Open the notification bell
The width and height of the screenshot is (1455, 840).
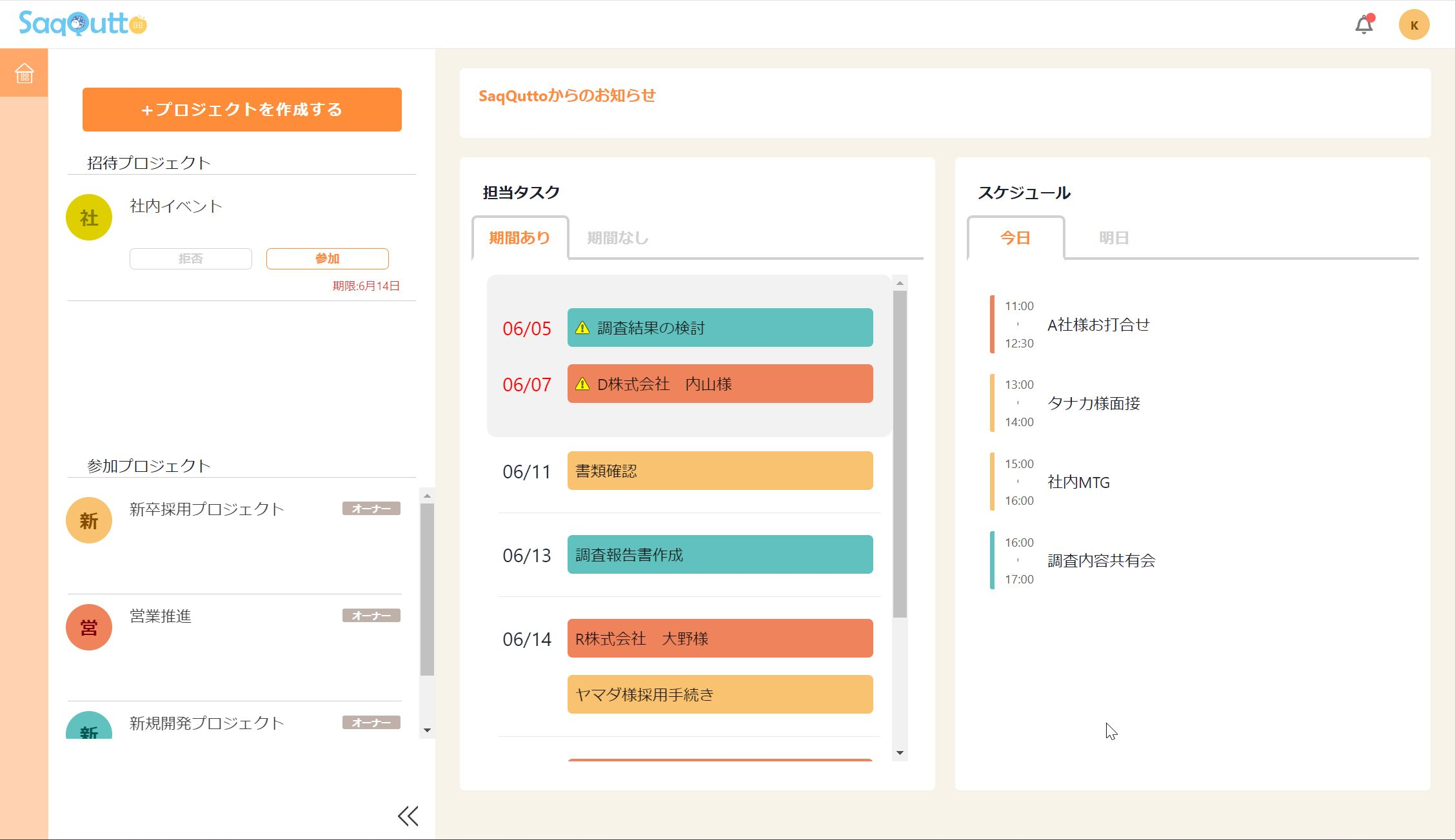tap(1363, 25)
